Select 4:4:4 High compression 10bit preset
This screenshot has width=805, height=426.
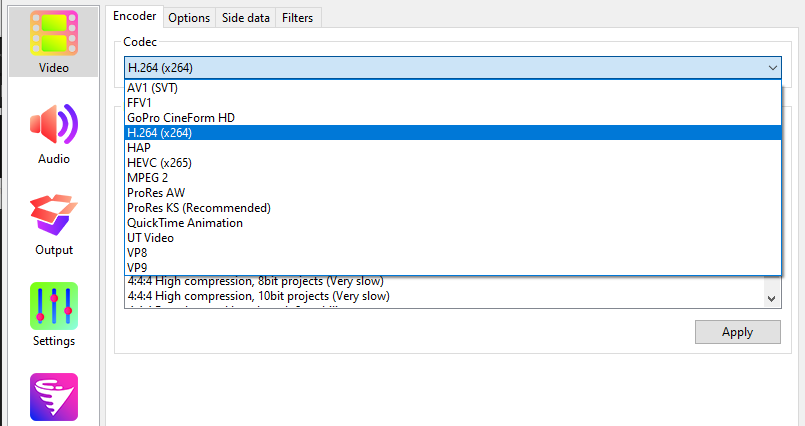coord(259,296)
